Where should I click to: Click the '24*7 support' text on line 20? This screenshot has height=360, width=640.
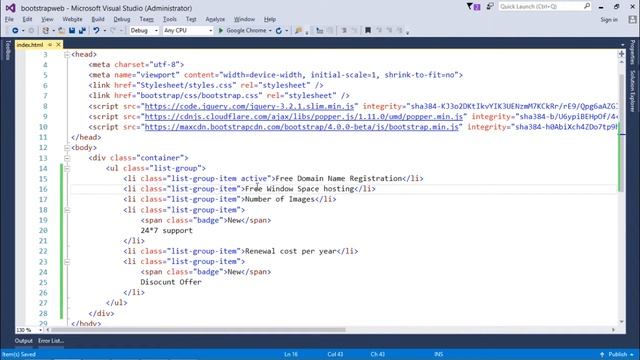[x=167, y=231]
